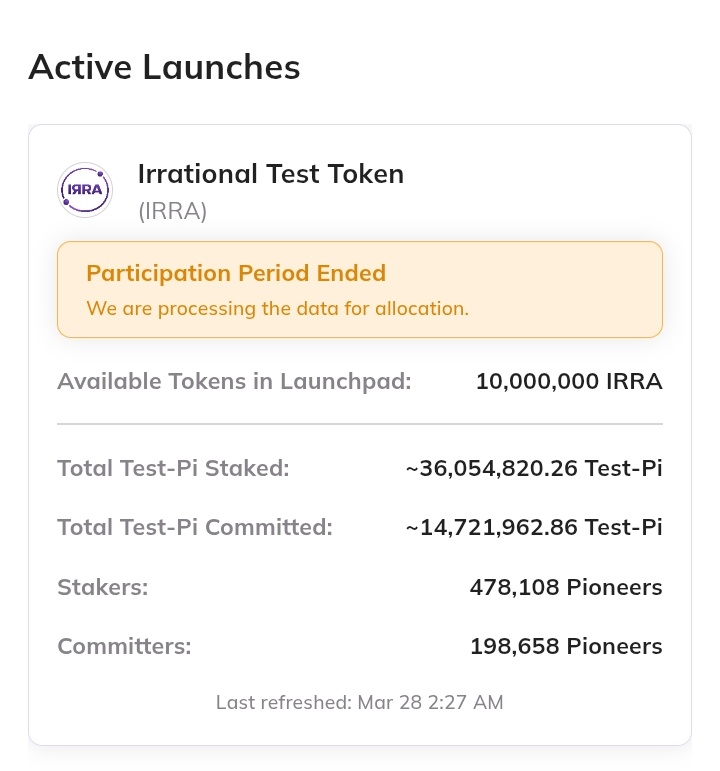Screen dimensions: 720x771
Task: Click the IRRA token logo icon
Action: point(85,189)
